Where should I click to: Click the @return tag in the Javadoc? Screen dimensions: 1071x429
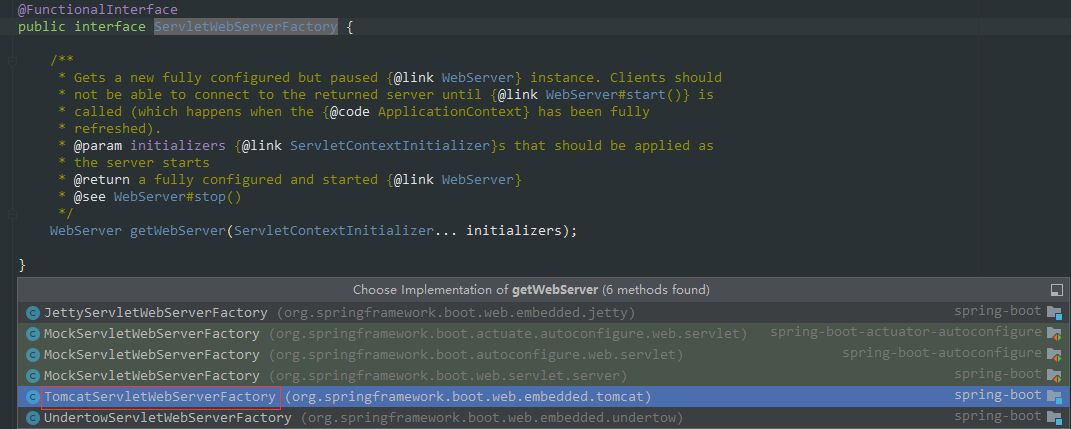tap(102, 180)
